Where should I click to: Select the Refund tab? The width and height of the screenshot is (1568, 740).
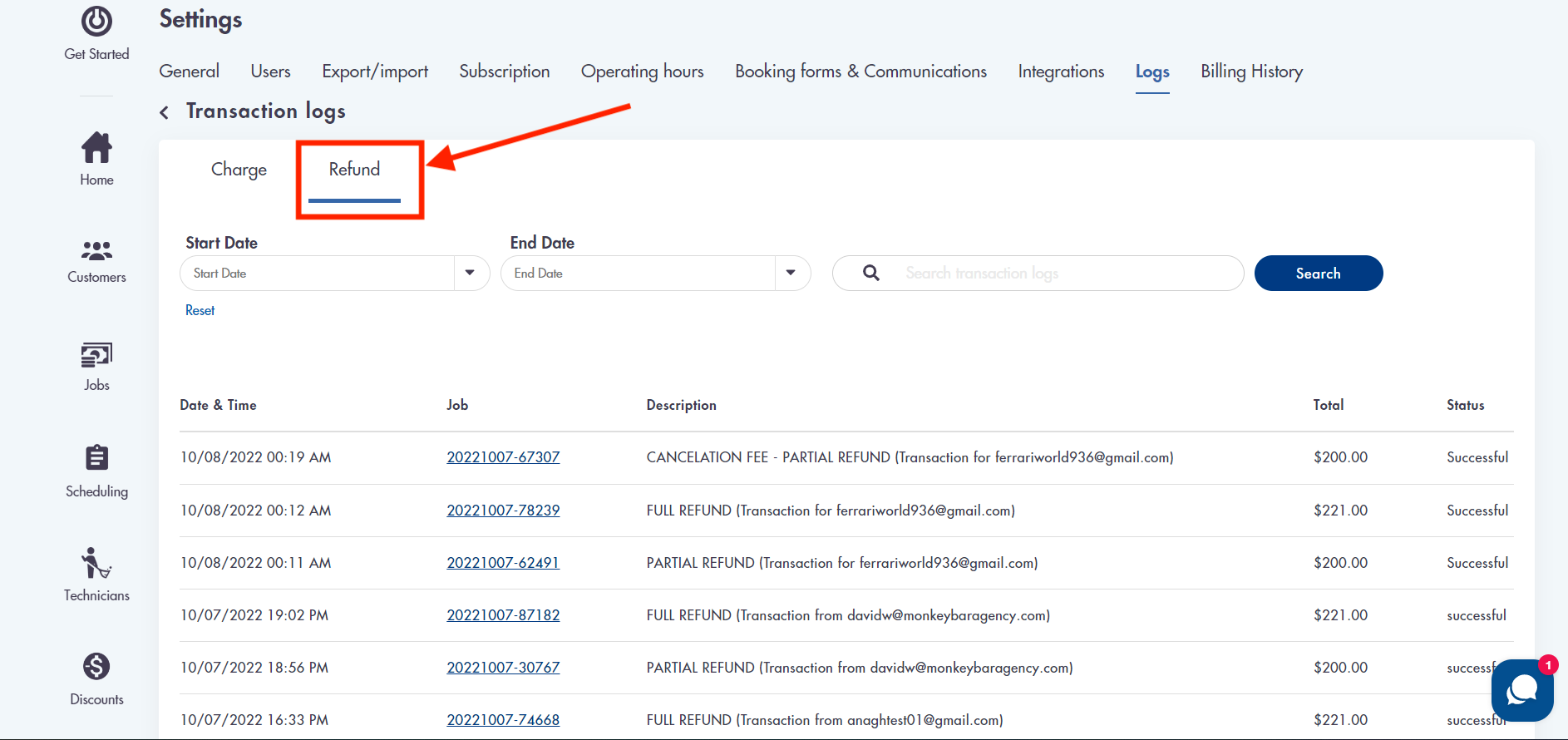point(354,170)
